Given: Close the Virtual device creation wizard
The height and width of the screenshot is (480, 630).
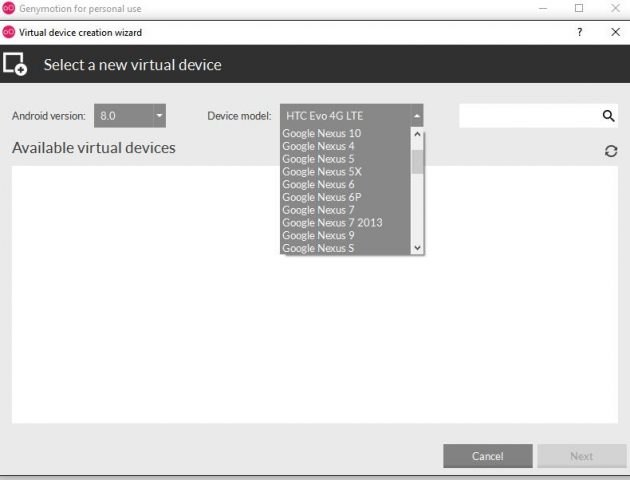Looking at the screenshot, I should click(x=614, y=32).
